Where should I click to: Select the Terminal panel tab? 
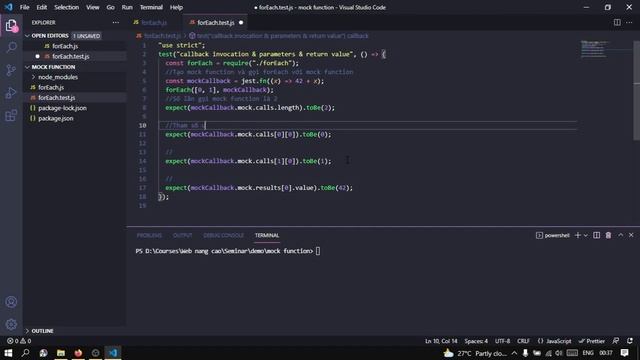pos(267,235)
